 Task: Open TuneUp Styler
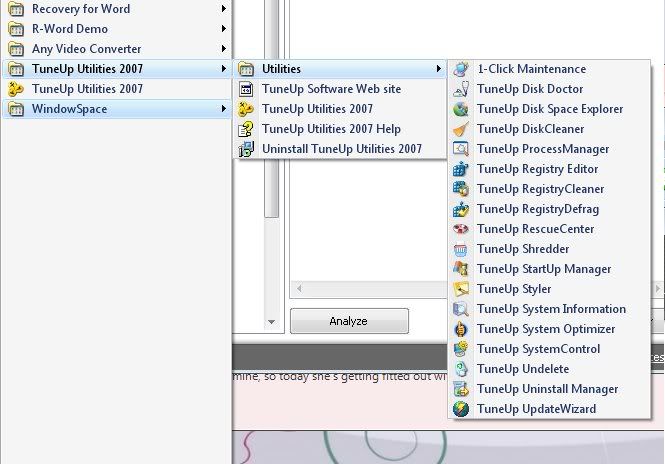coord(550,289)
